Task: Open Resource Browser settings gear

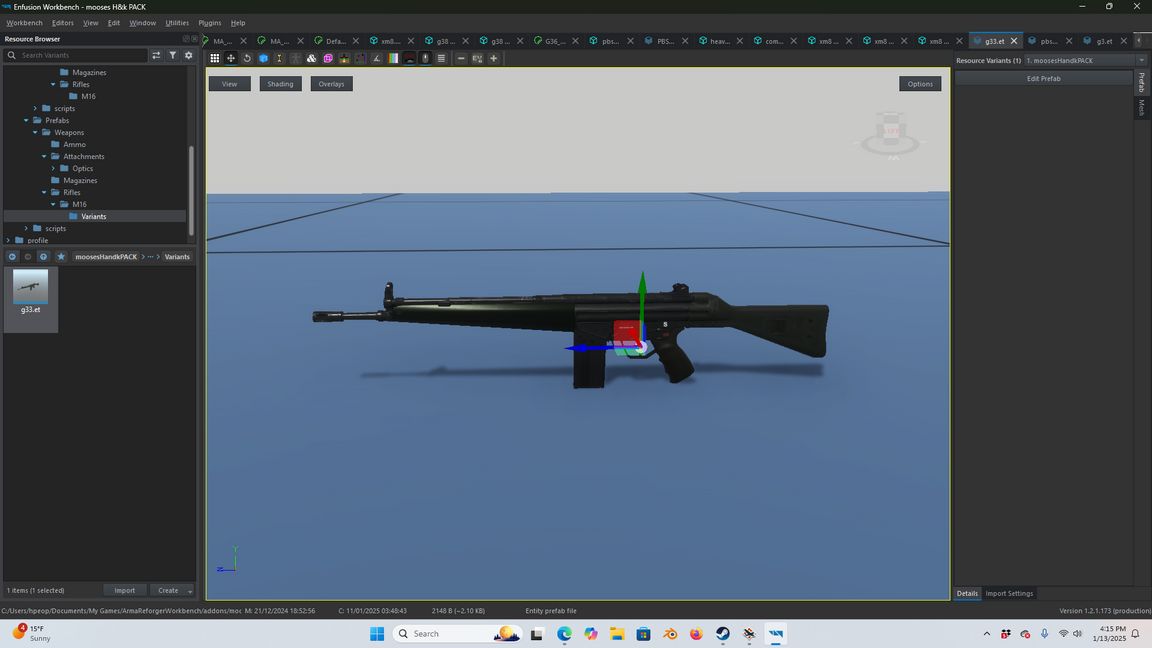Action: click(x=188, y=55)
